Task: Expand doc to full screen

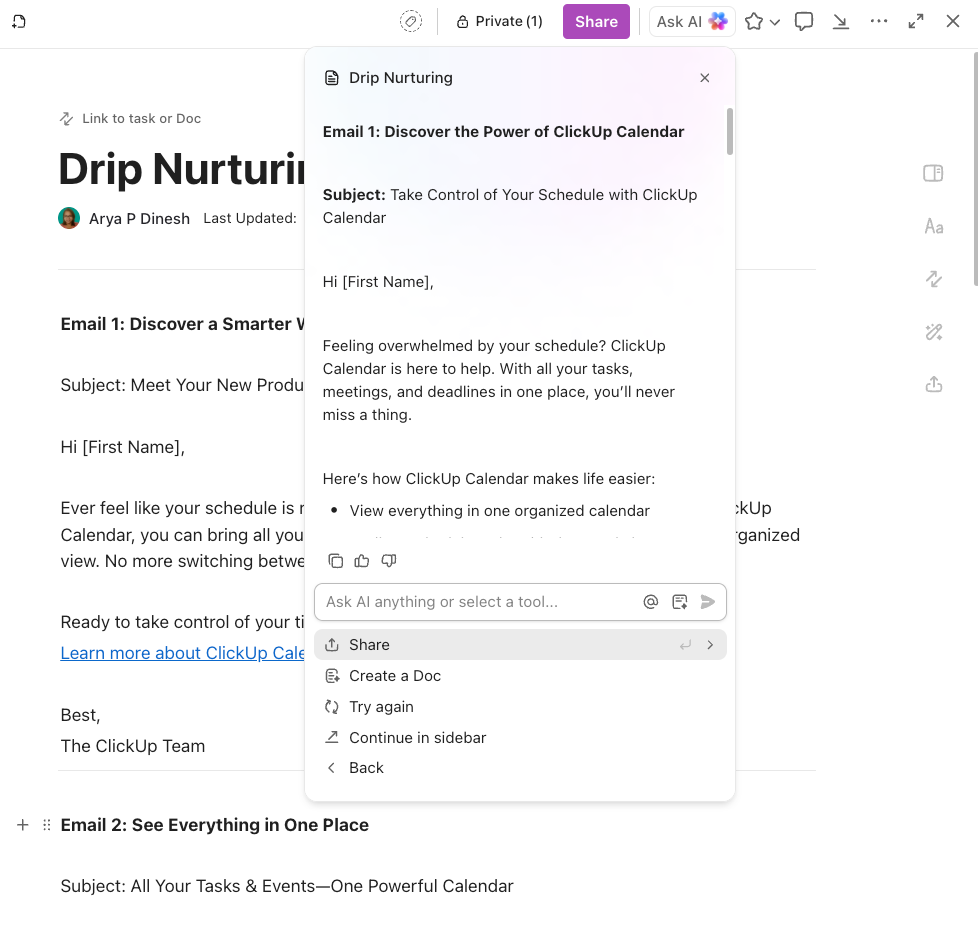Action: 916,22
